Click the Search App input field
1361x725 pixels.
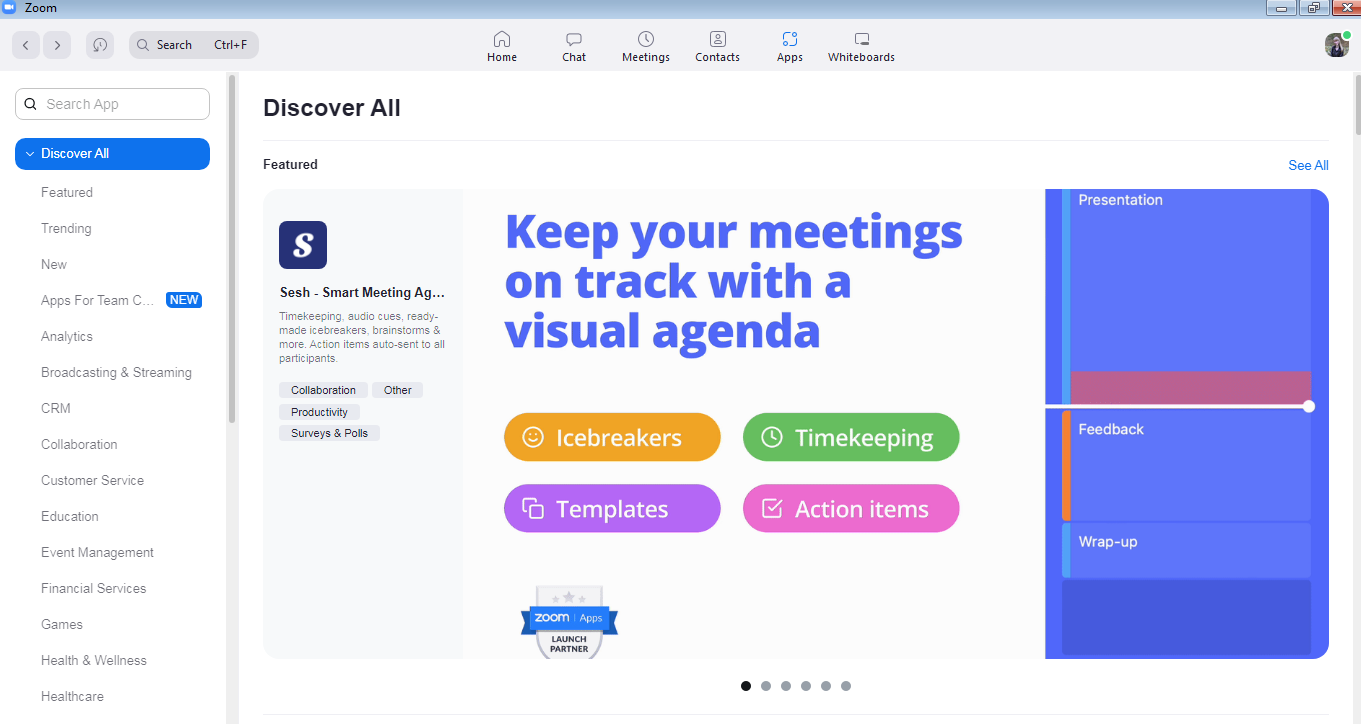coord(112,104)
